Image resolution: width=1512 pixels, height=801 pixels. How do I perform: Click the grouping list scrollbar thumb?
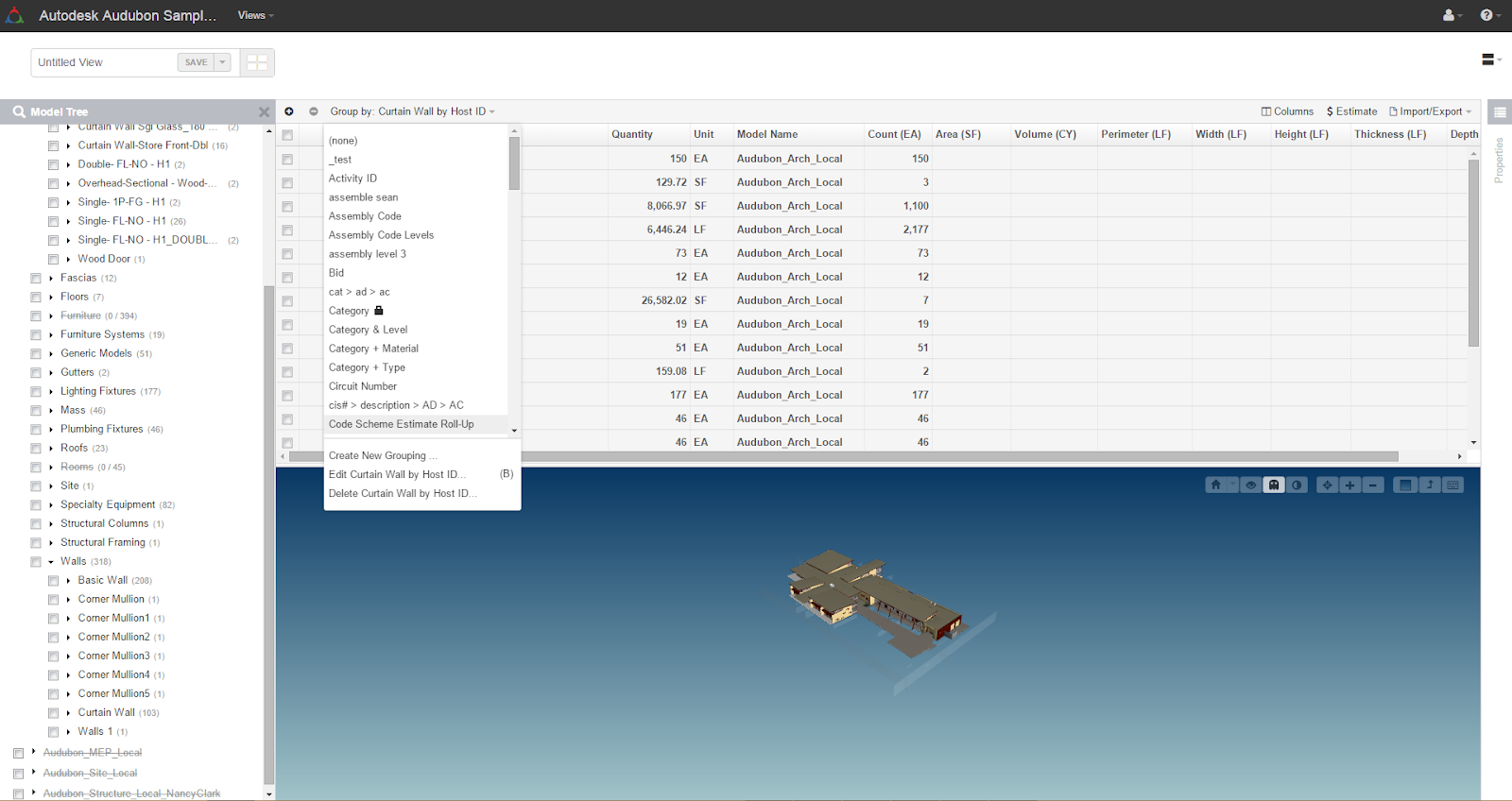point(514,163)
